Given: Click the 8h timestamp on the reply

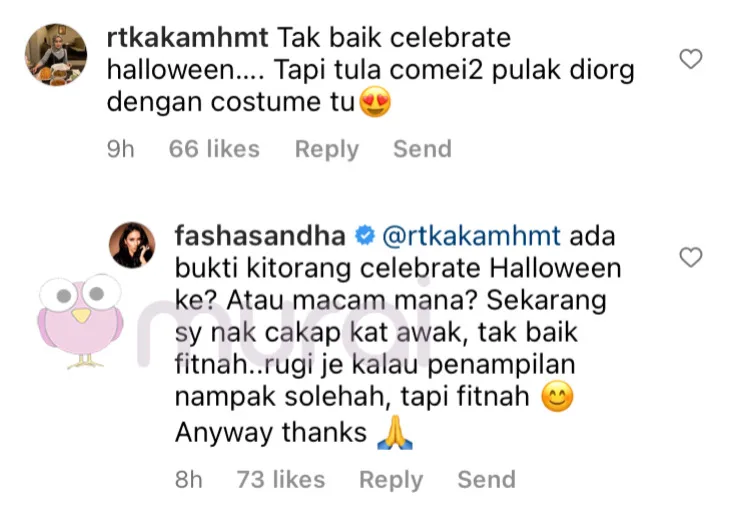Looking at the screenshot, I should pos(188,479).
